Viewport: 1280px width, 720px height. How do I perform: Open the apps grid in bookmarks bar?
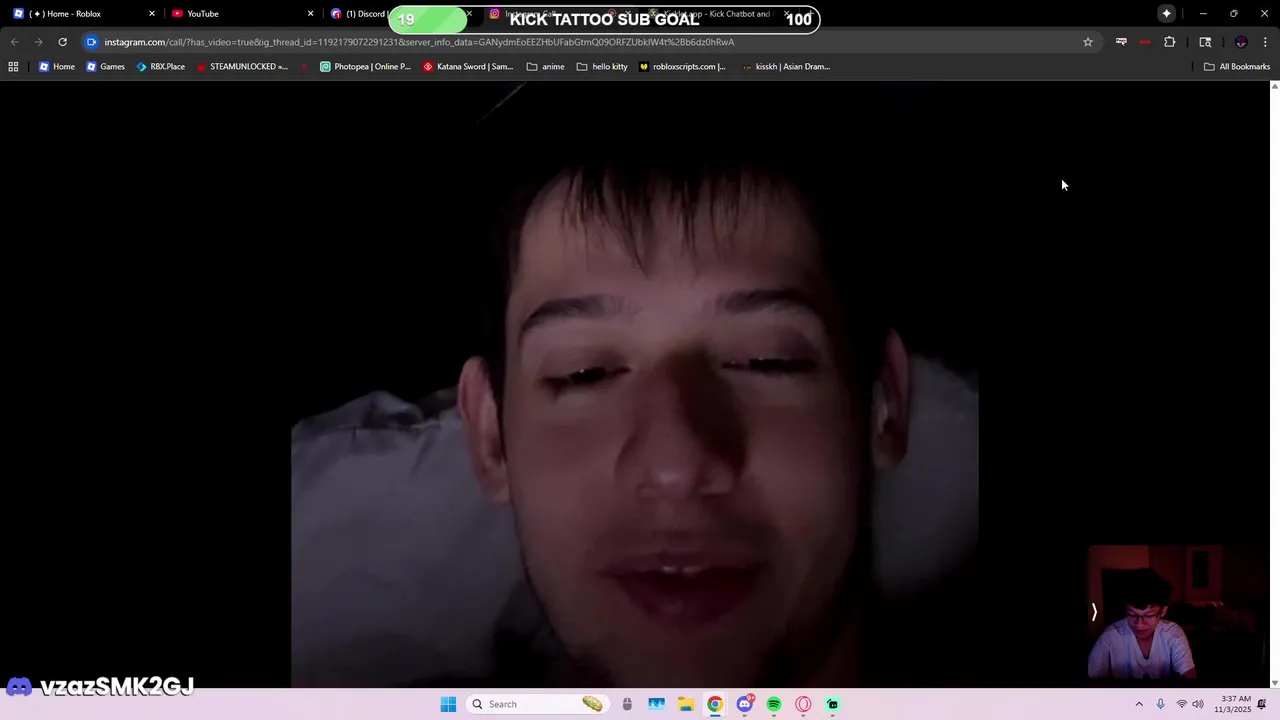click(x=13, y=67)
